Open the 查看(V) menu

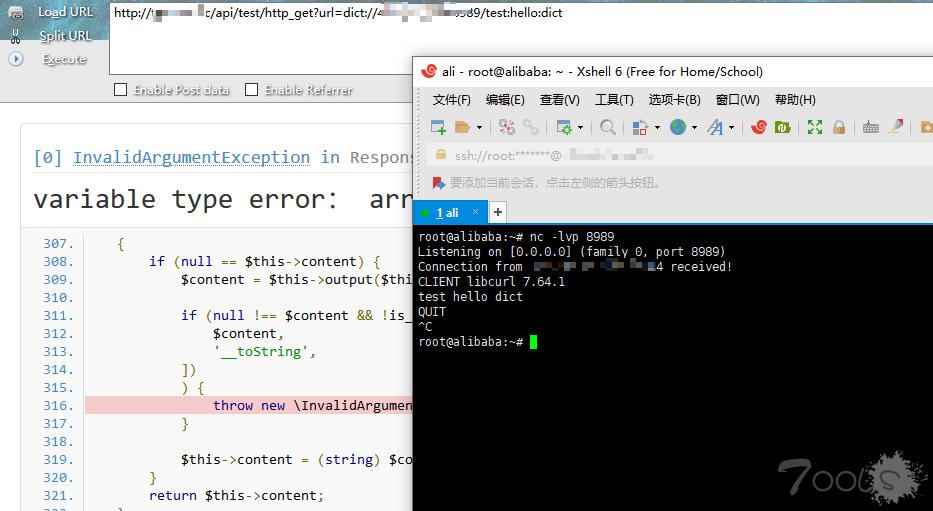point(559,99)
